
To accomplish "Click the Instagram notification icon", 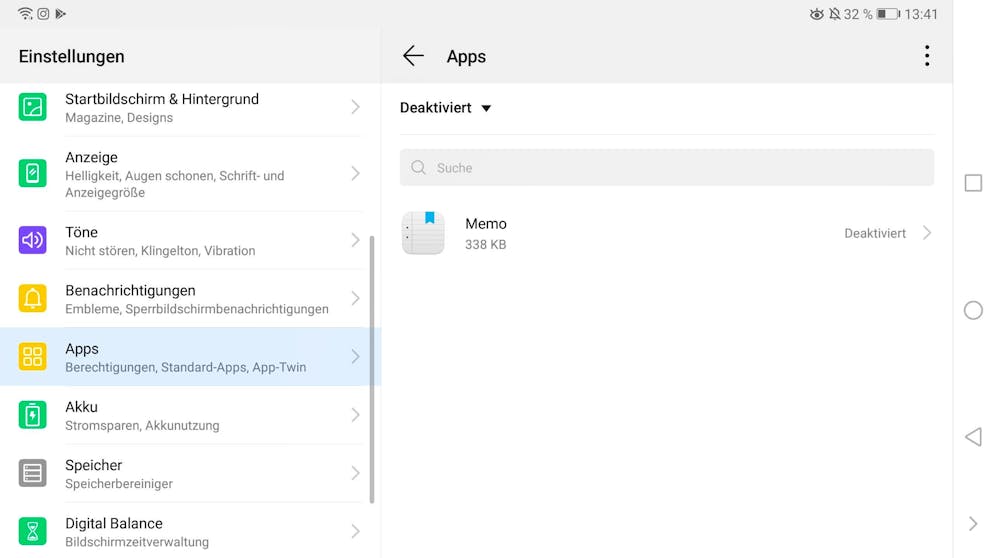I will click(43, 13).
